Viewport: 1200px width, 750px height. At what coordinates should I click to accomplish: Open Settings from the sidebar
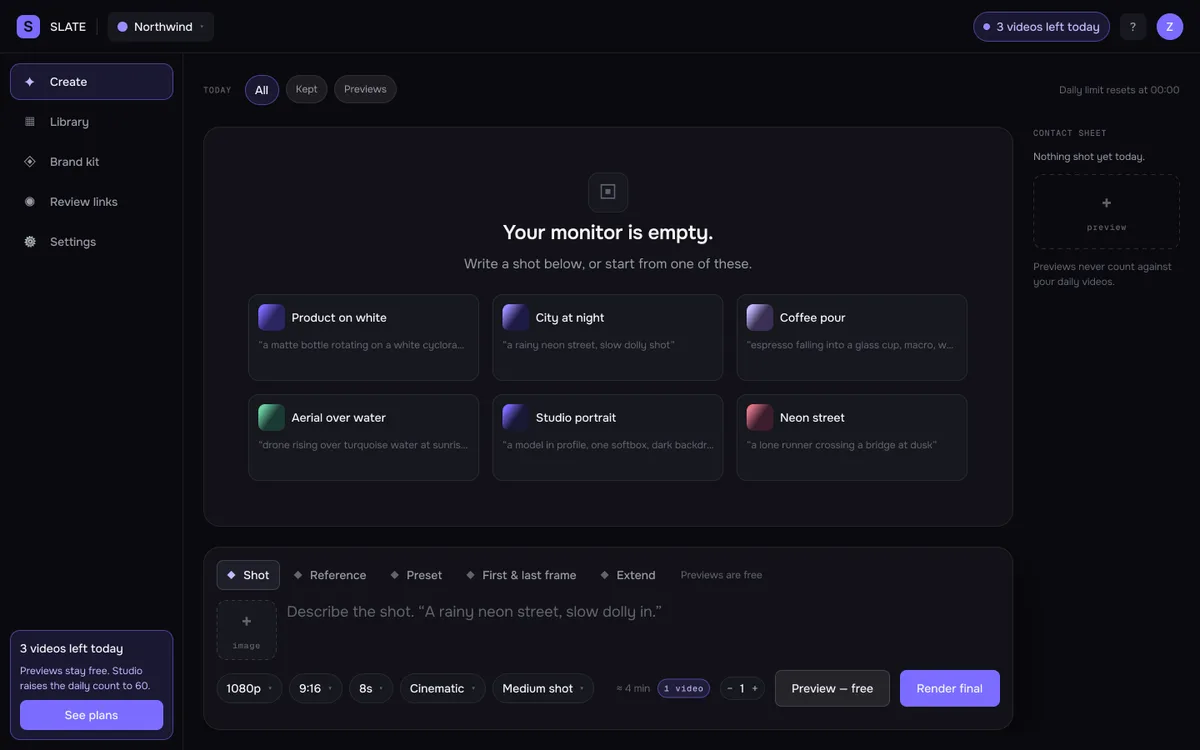(91, 242)
